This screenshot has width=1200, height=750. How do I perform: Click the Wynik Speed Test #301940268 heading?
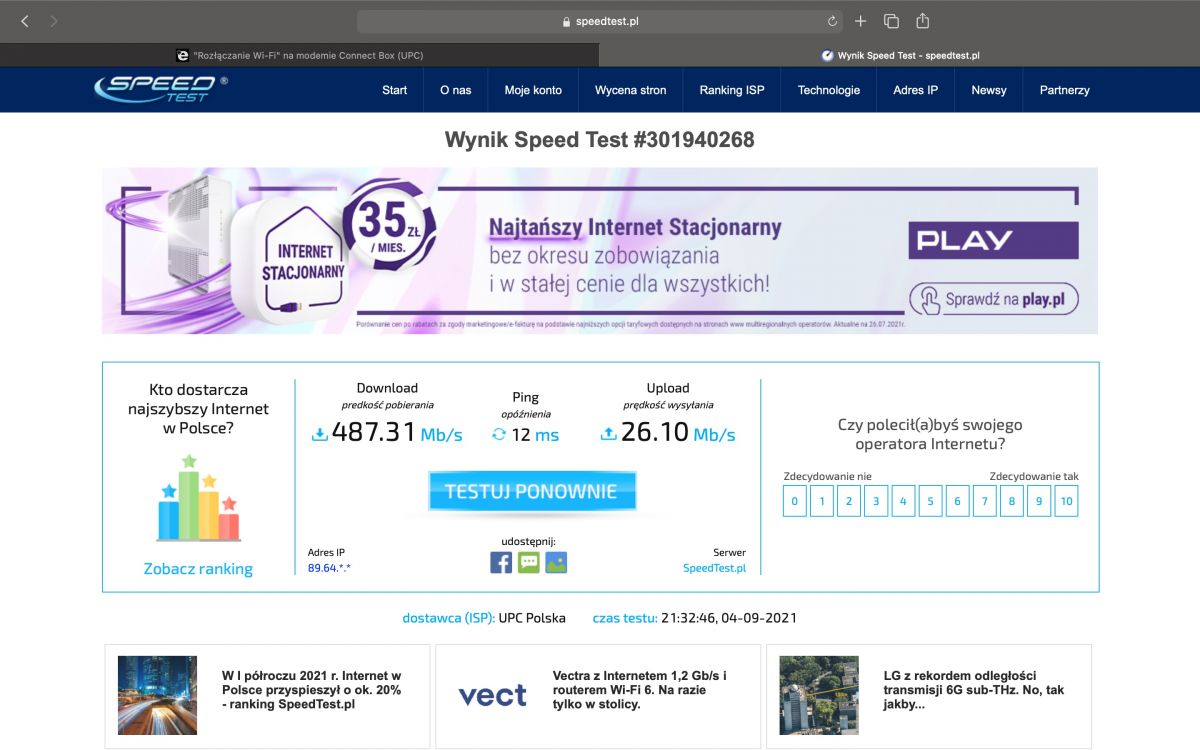click(x=600, y=140)
